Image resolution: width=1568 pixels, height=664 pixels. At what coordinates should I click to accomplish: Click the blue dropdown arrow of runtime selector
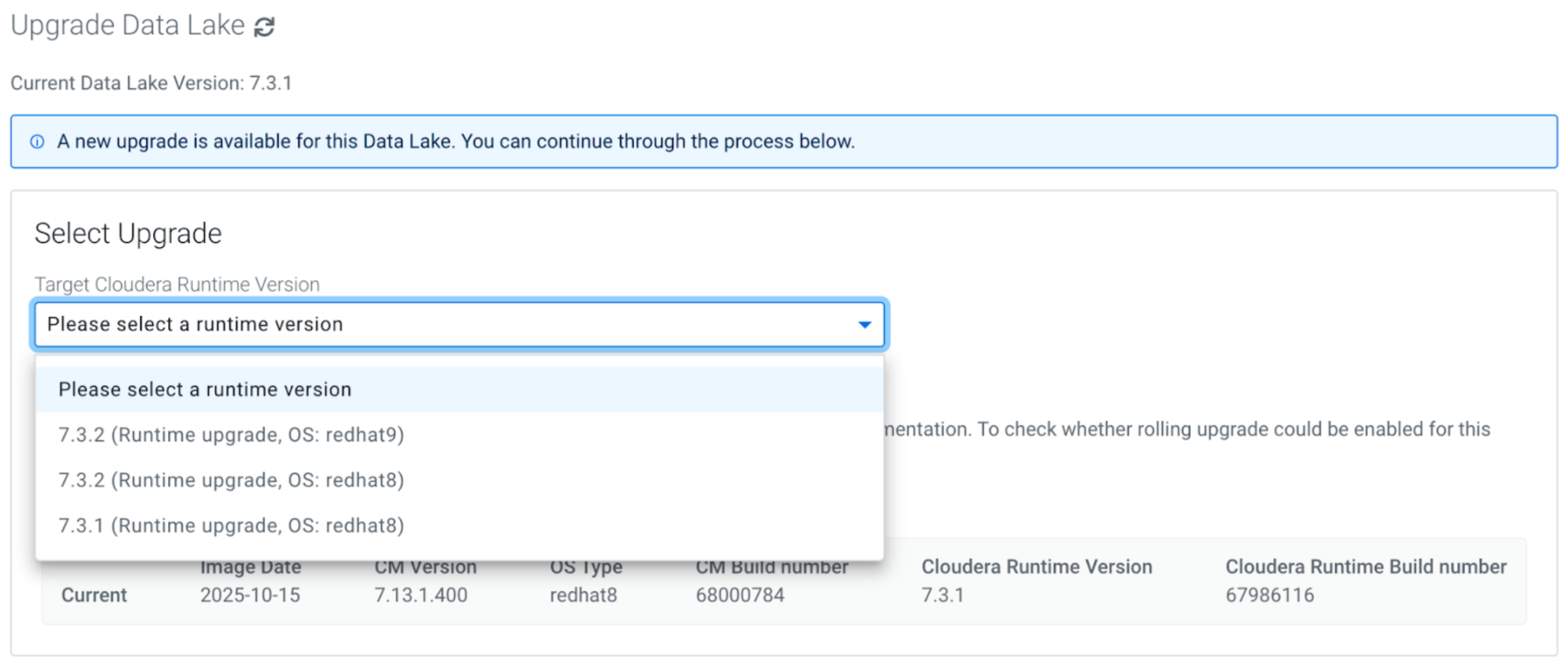863,325
